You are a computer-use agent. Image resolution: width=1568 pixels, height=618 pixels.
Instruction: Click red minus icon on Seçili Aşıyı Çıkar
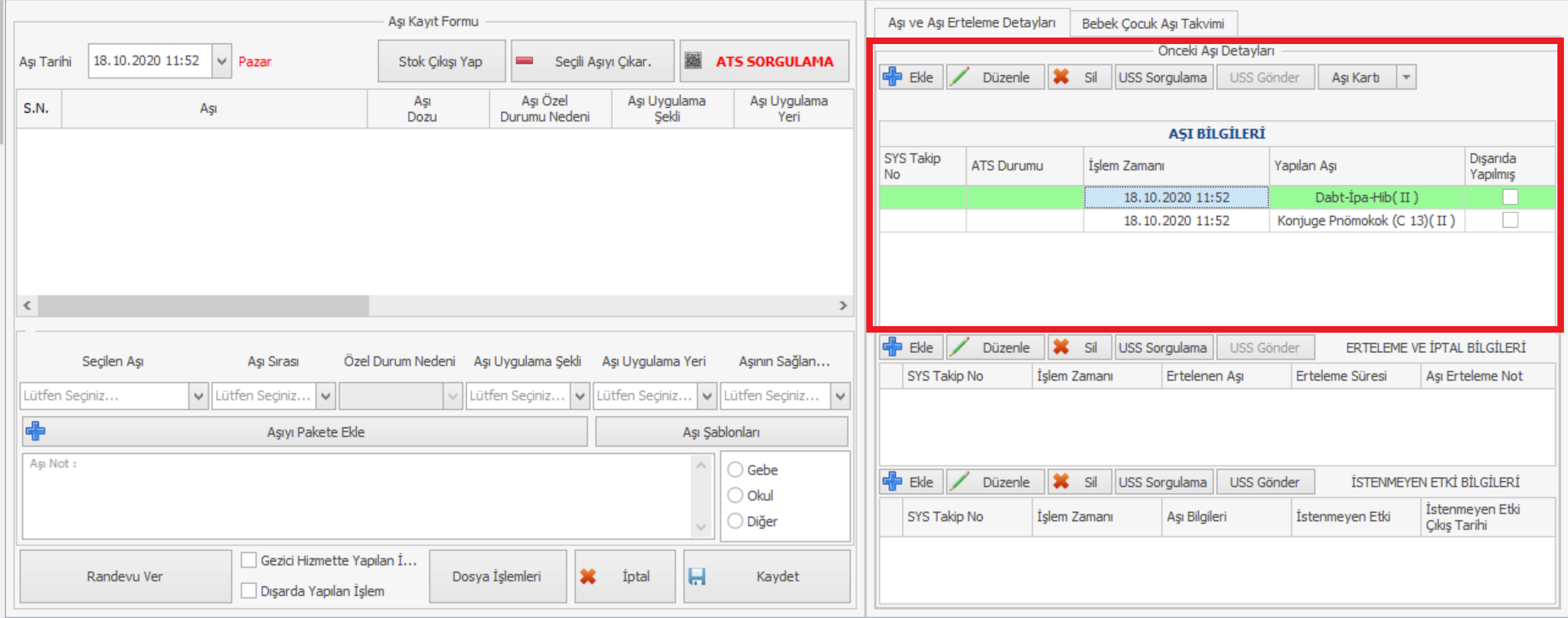pyautogui.click(x=525, y=61)
